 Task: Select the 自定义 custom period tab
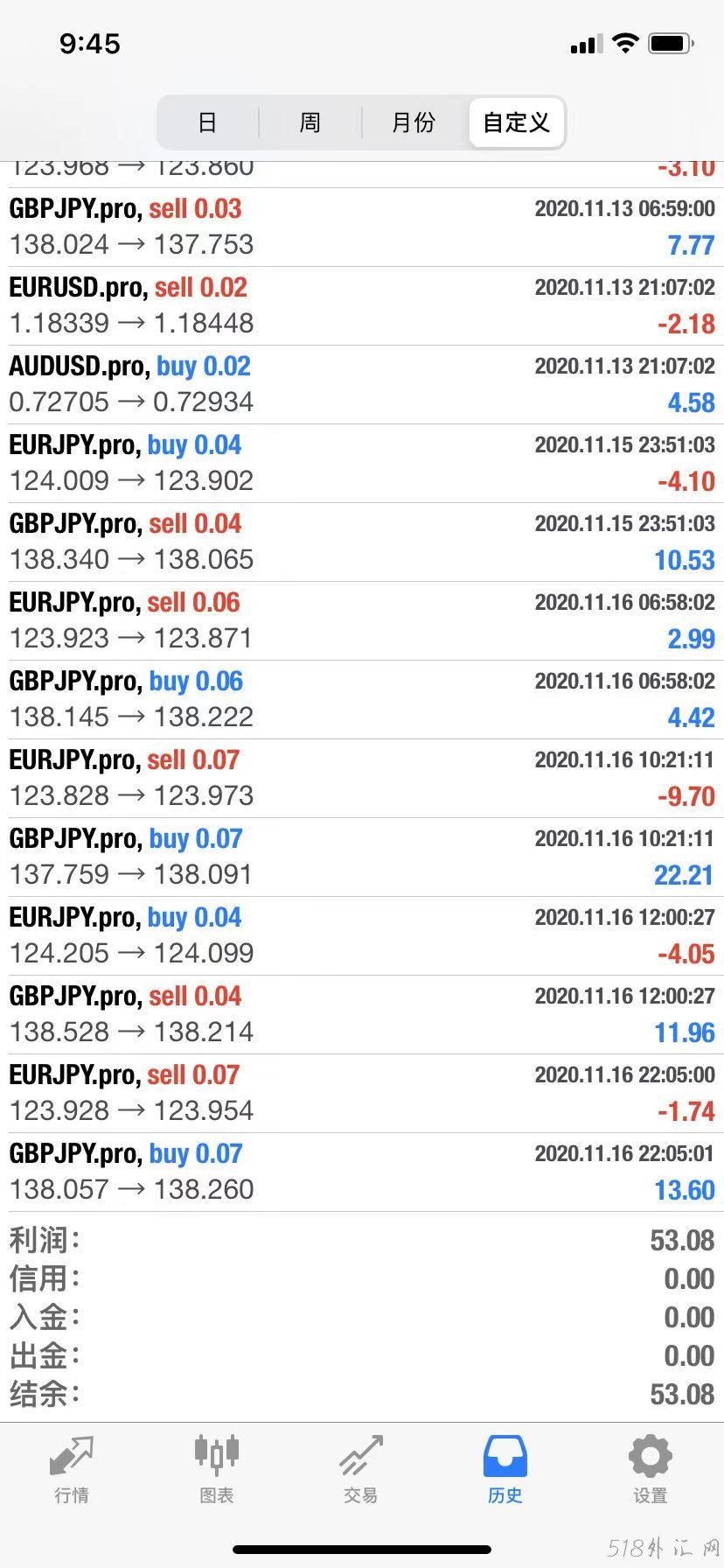click(x=517, y=122)
